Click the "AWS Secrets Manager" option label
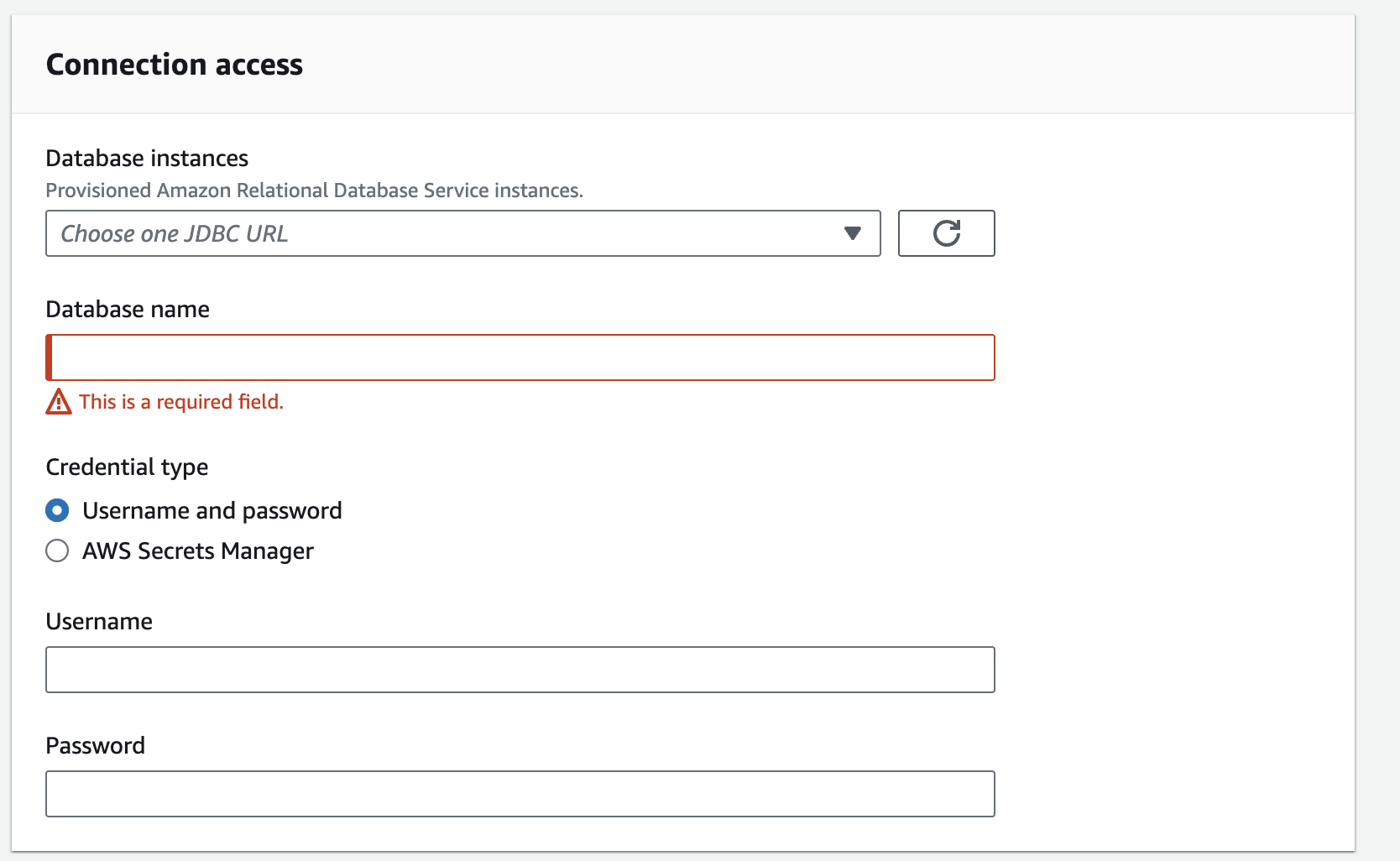Viewport: 1400px width, 861px height. click(x=198, y=551)
